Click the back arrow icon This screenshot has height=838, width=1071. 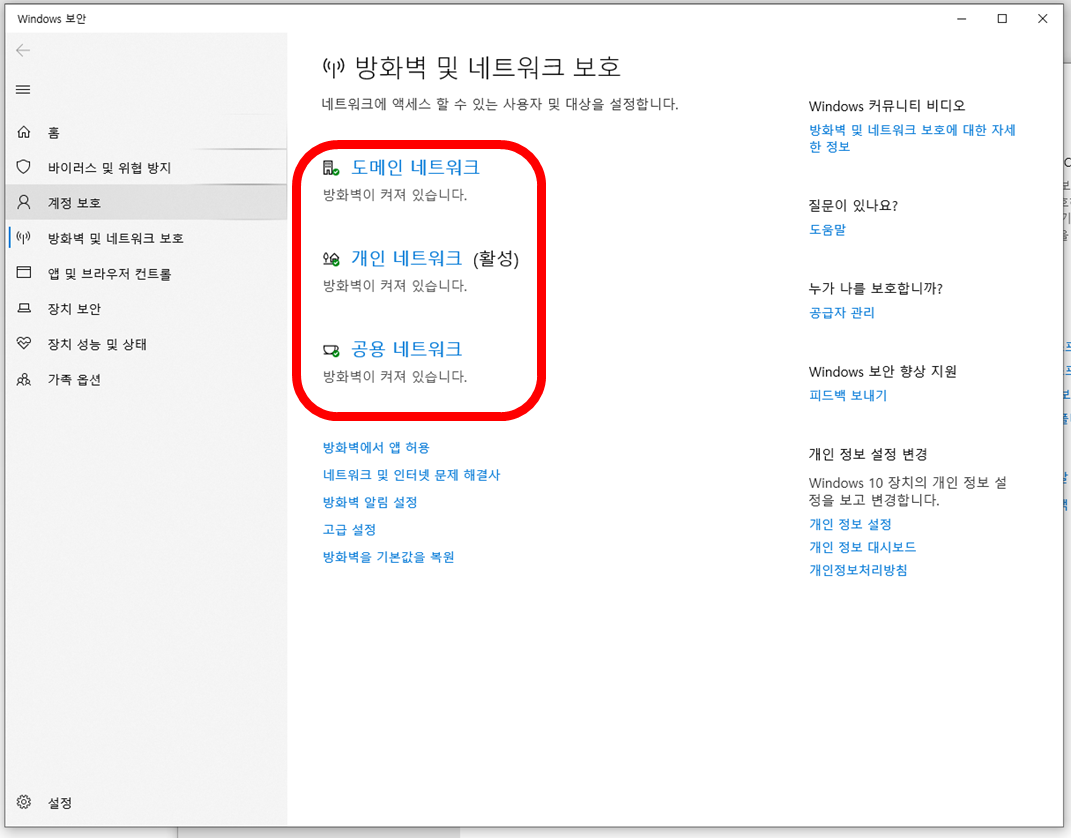point(23,50)
